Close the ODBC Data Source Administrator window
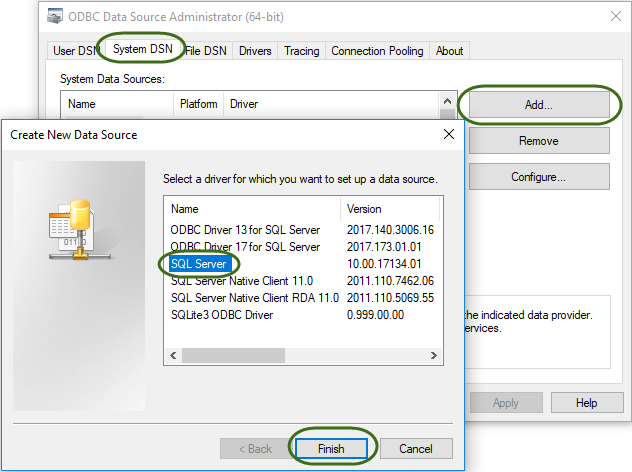The width and height of the screenshot is (632, 472). point(615,17)
